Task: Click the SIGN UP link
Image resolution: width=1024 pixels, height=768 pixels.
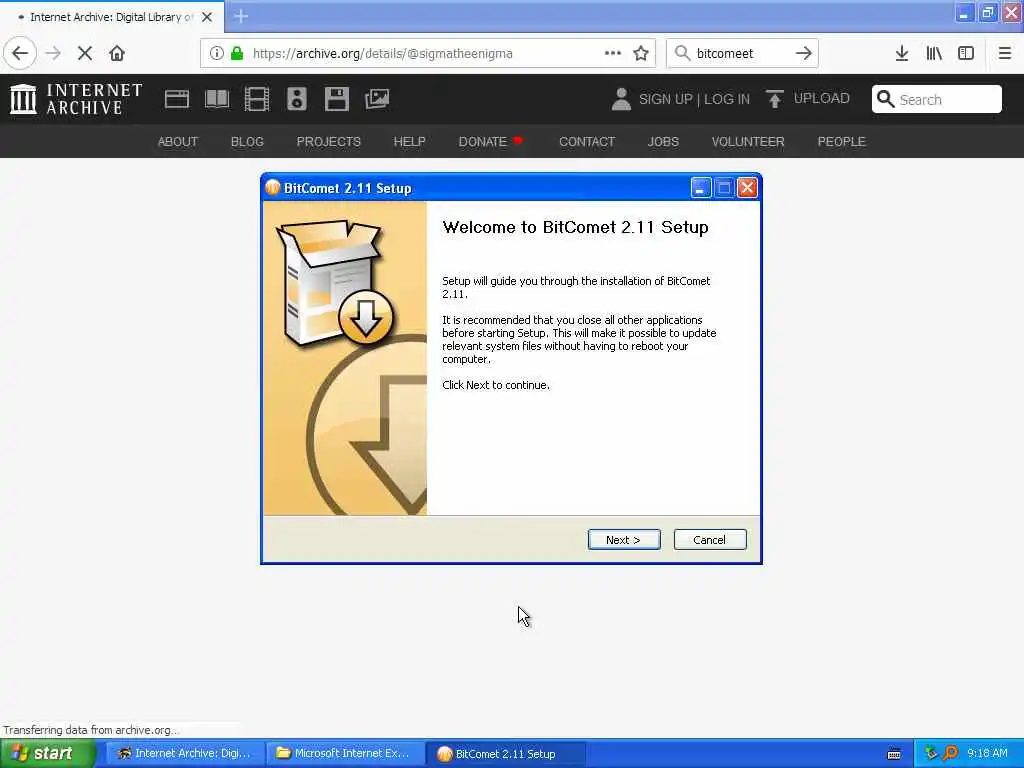Action: [x=665, y=99]
